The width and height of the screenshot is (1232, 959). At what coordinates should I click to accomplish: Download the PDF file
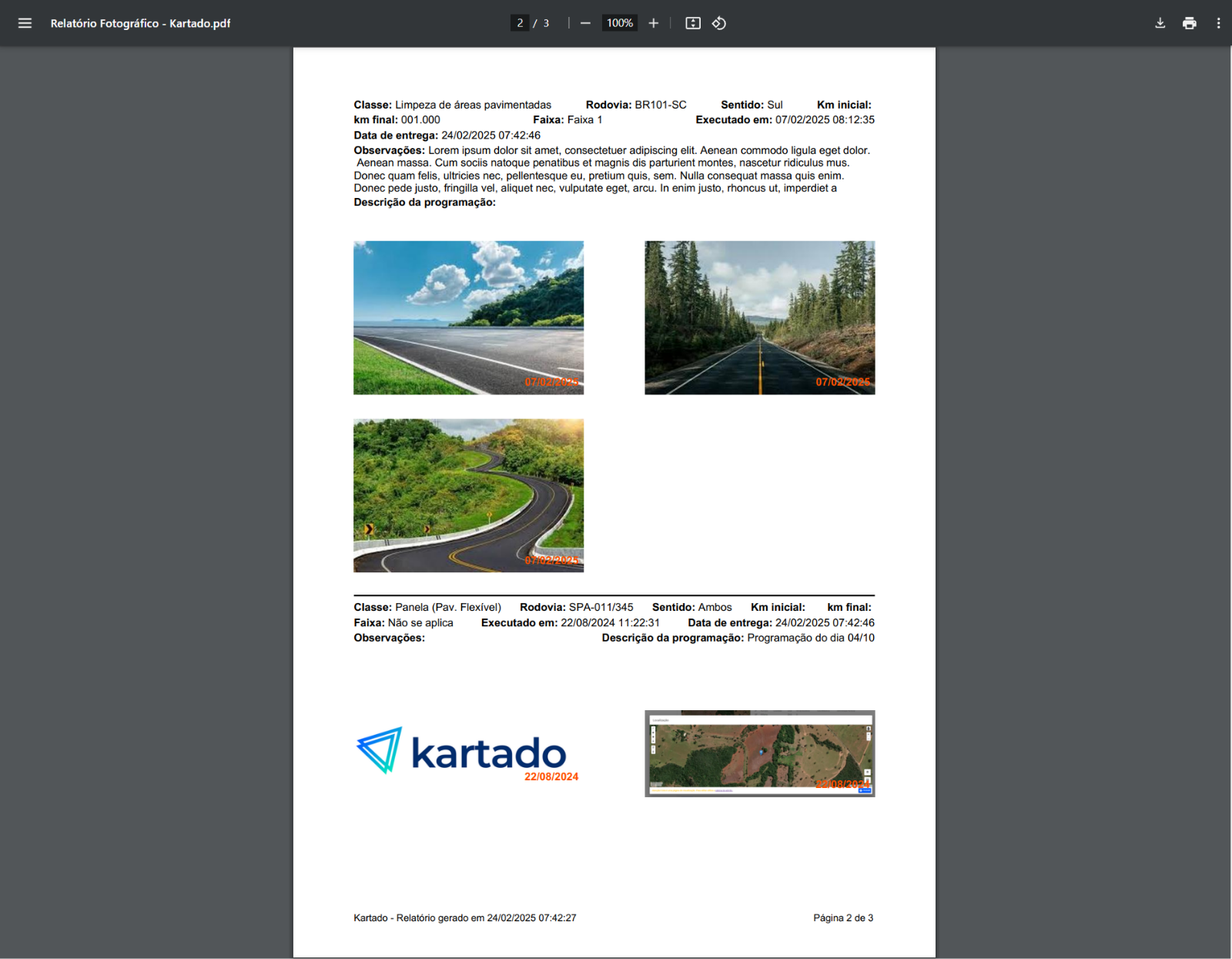(x=1160, y=23)
